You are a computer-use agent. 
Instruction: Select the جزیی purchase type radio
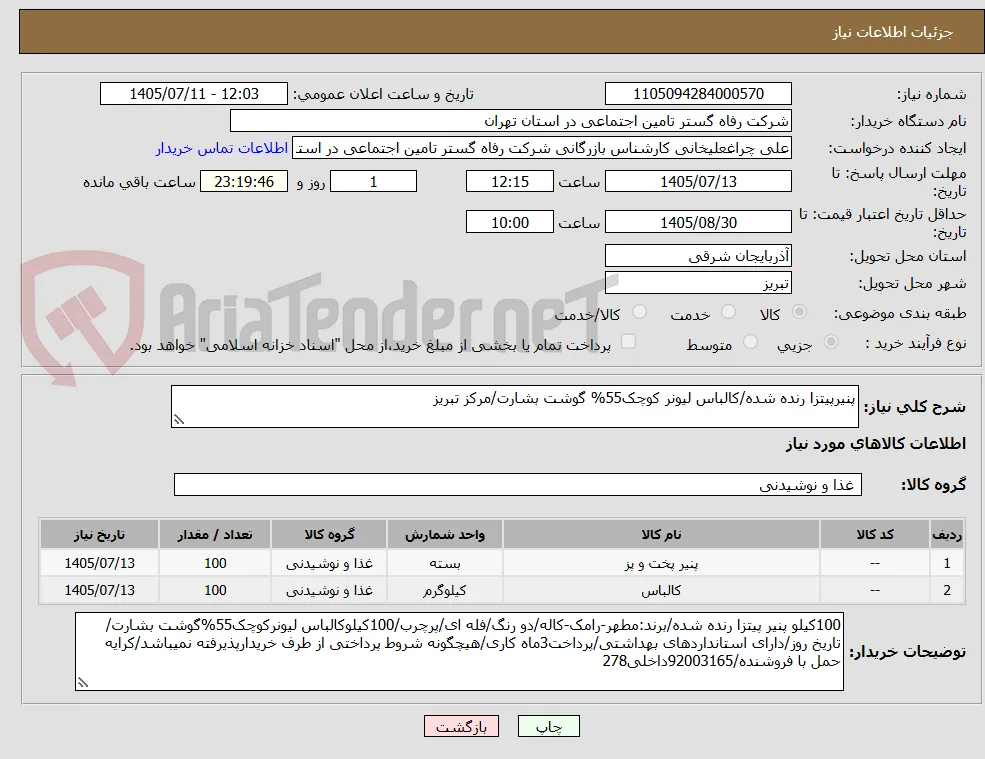(x=830, y=342)
